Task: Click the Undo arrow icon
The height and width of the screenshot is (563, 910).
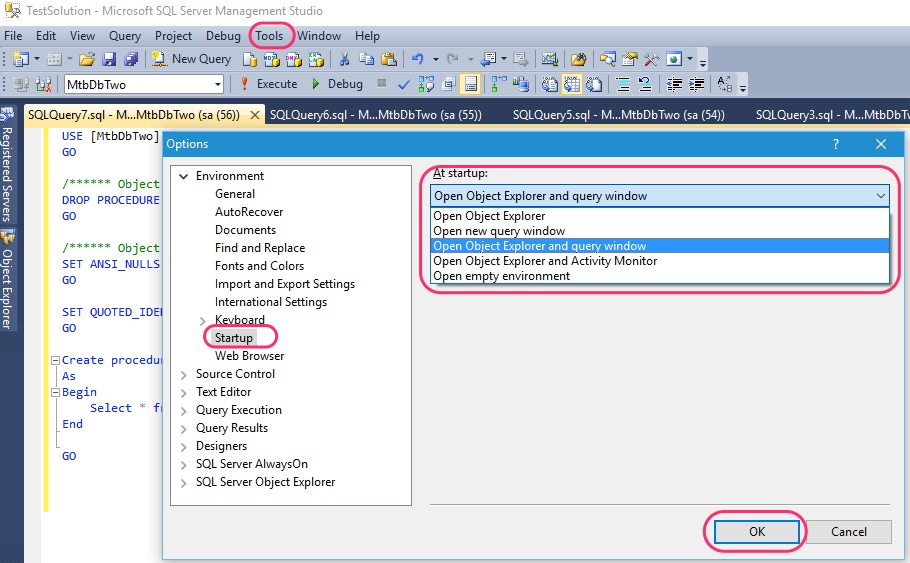Action: (418, 59)
